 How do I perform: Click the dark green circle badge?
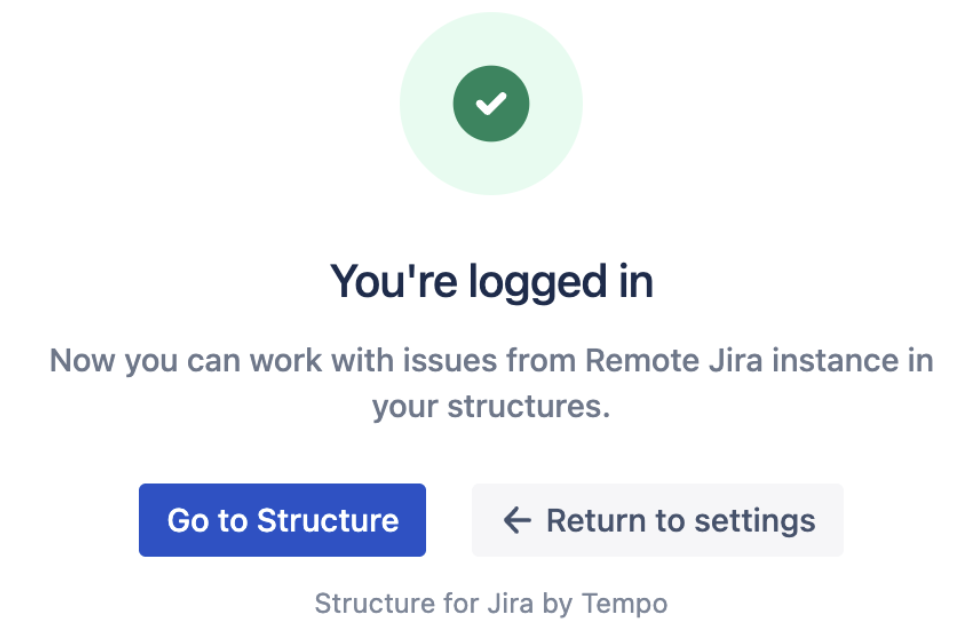[x=491, y=104]
